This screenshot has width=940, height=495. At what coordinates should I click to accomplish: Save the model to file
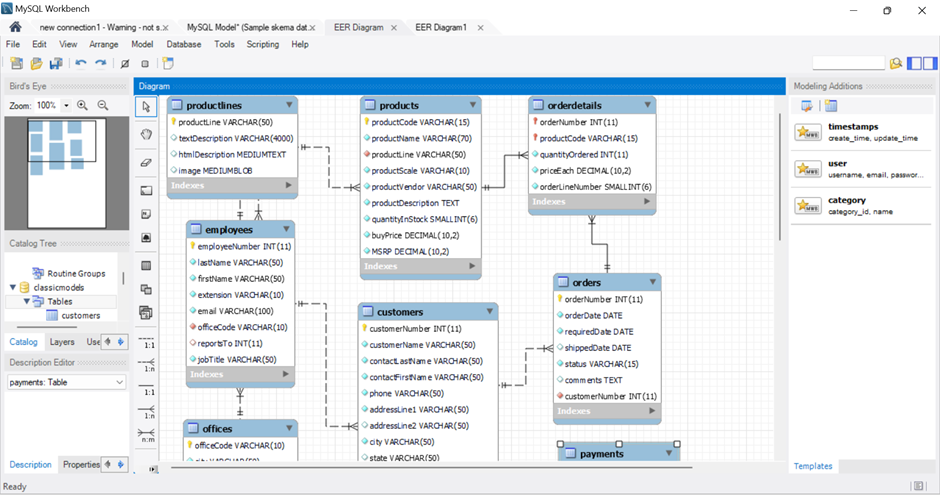[56, 64]
